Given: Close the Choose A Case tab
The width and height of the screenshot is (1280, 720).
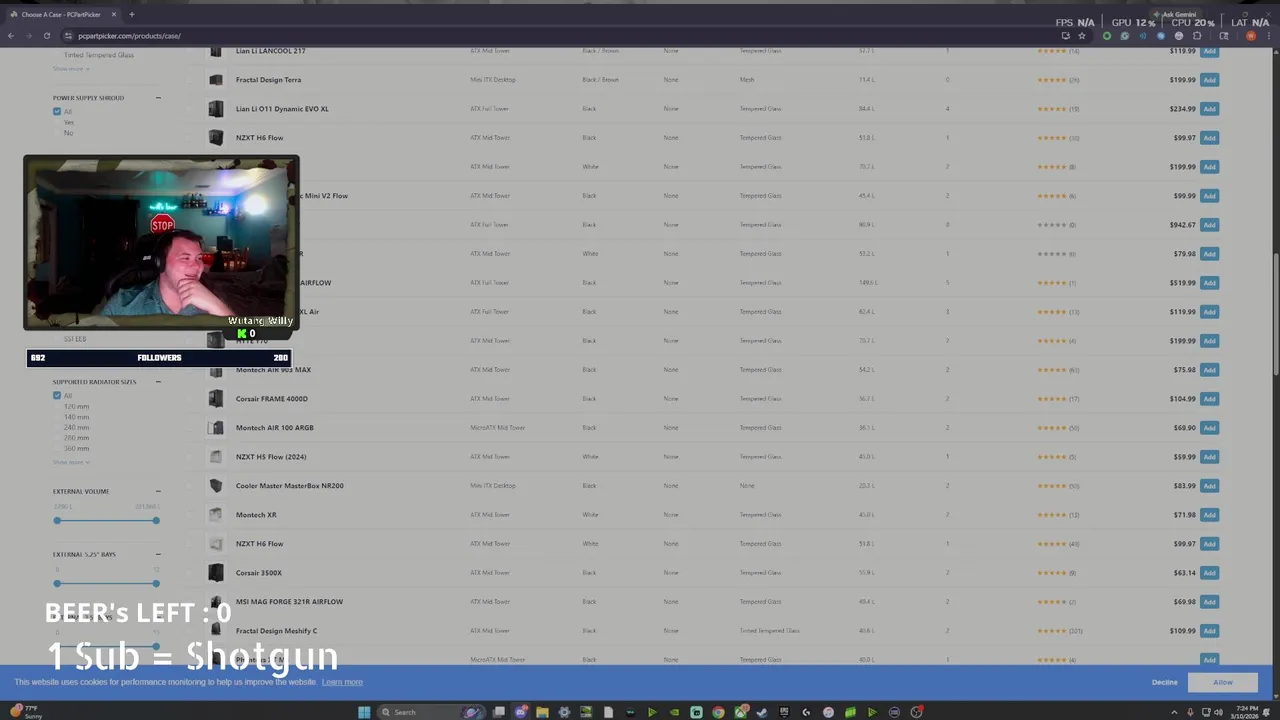Looking at the screenshot, I should (x=114, y=14).
